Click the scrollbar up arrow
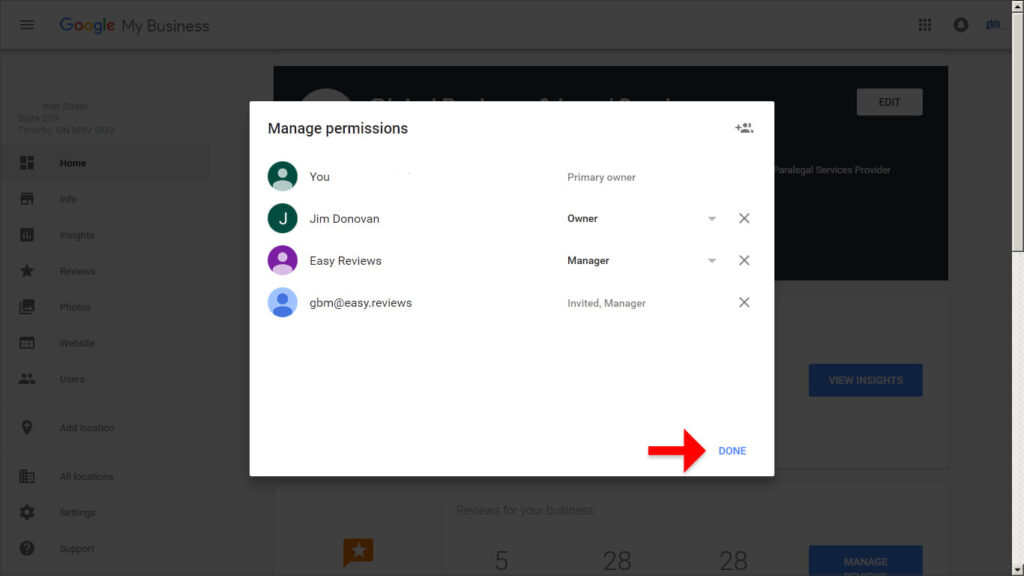1024x576 pixels. tap(1017, 6)
